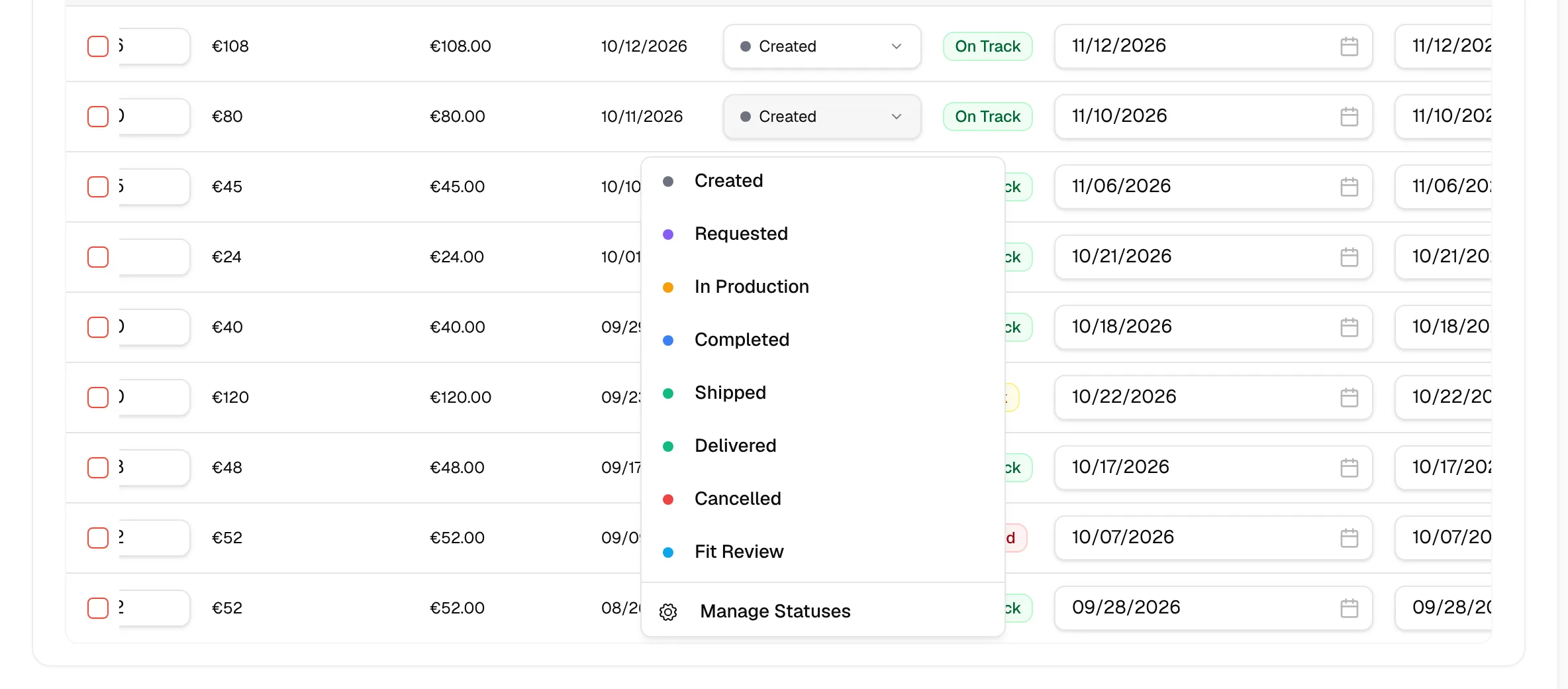Viewport: 1568px width, 689px height.
Task: Select Fit Review in the status menu
Action: coord(822,552)
